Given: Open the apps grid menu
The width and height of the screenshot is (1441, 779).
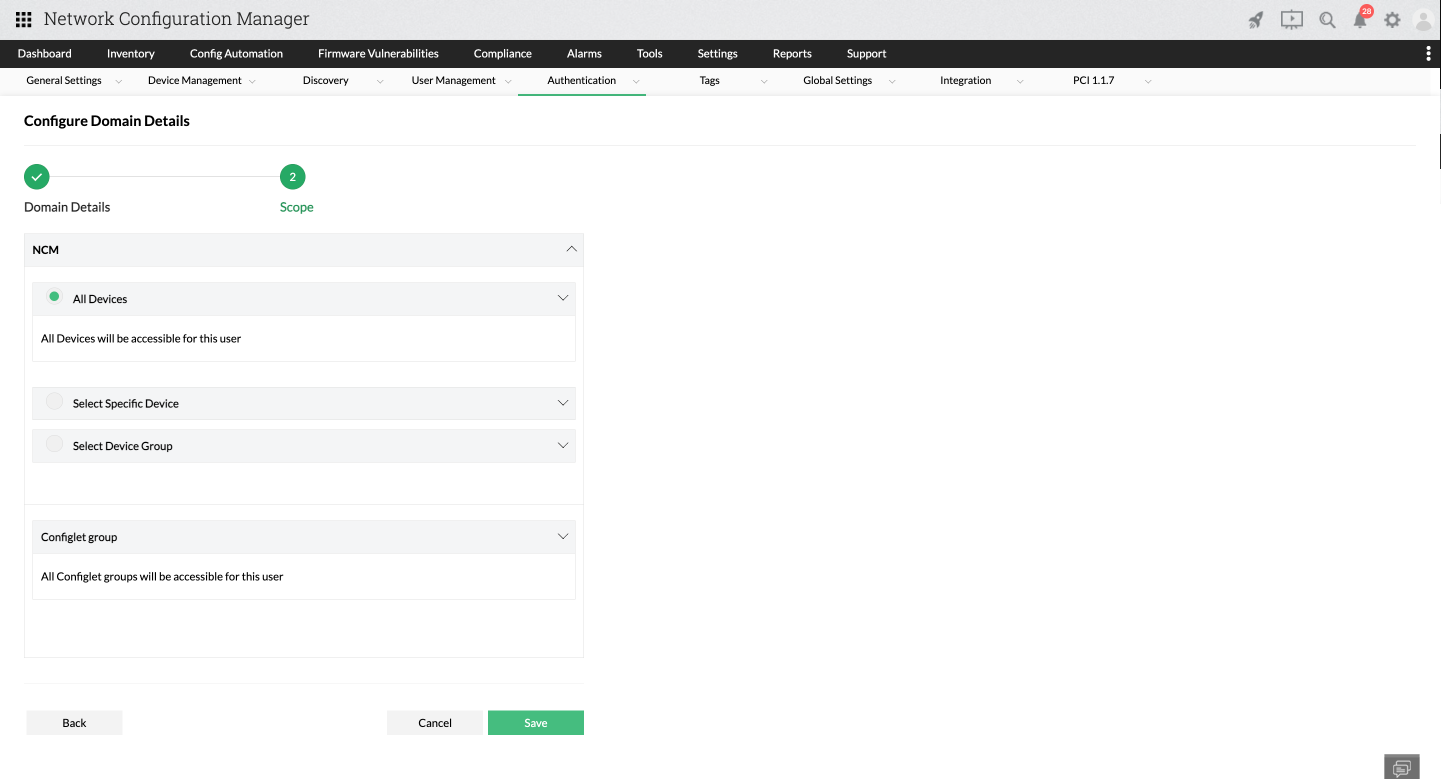Looking at the screenshot, I should [x=22, y=18].
